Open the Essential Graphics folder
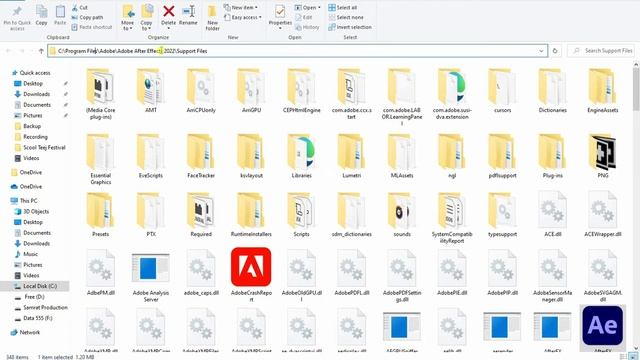 [x=100, y=160]
